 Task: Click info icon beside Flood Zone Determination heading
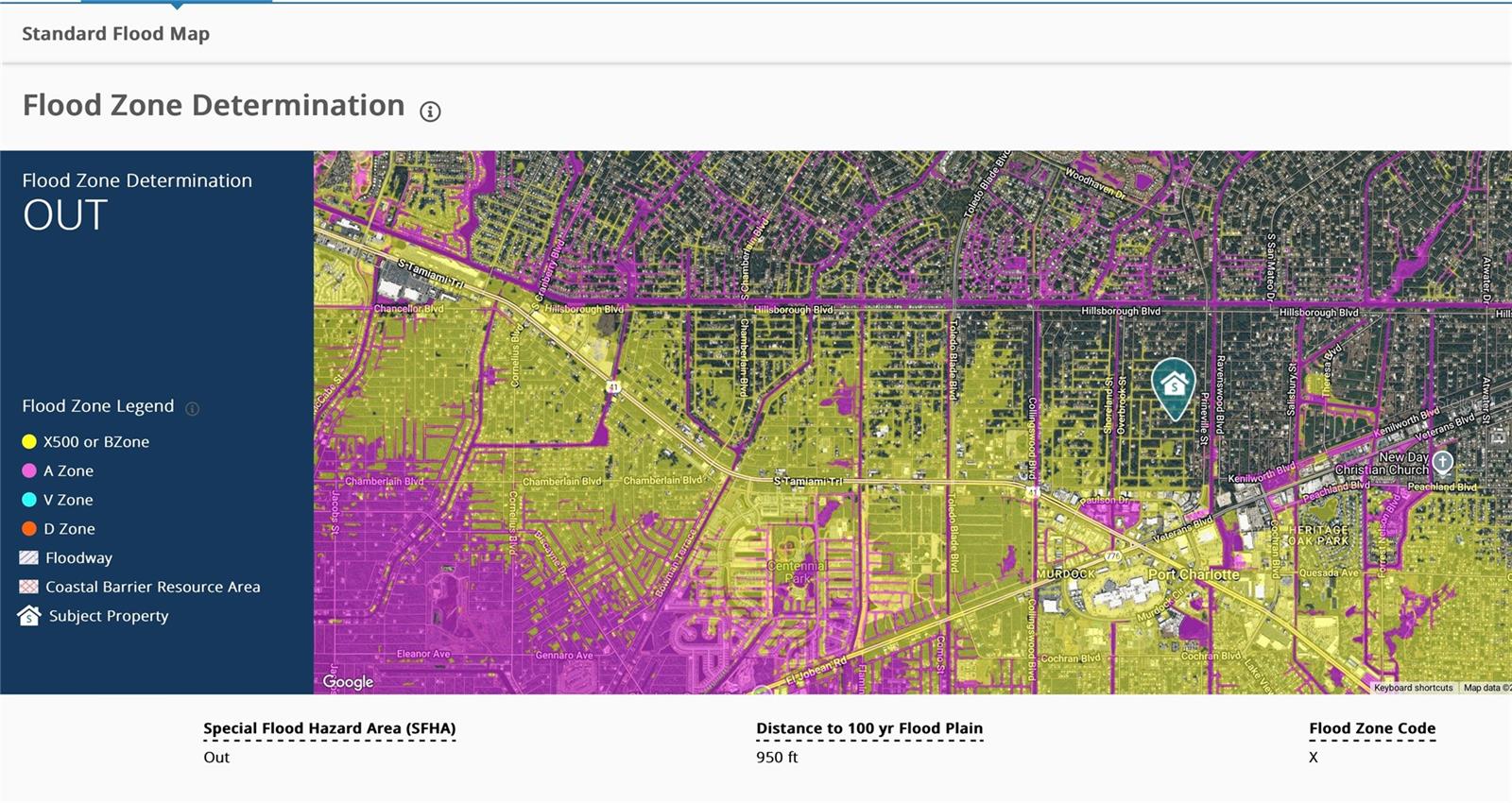(x=430, y=111)
